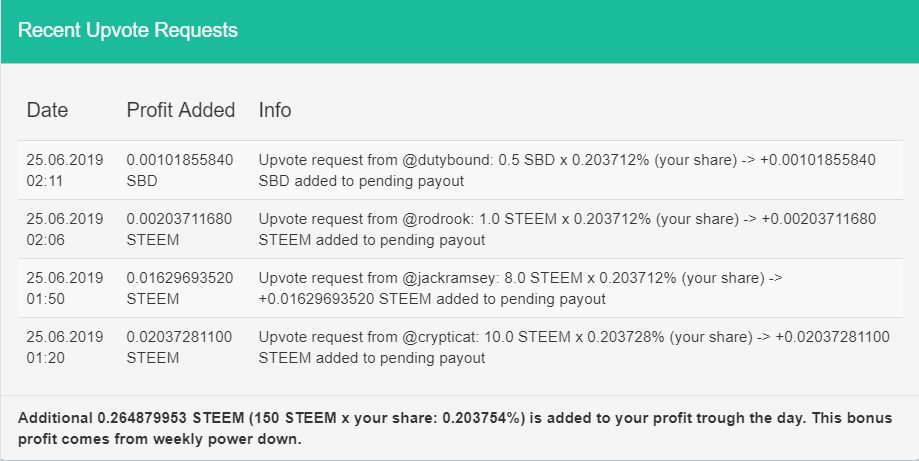Screen dimensions: 919x461
Task: Click the date 25.06.2019 01:20
Action: click(x=64, y=348)
